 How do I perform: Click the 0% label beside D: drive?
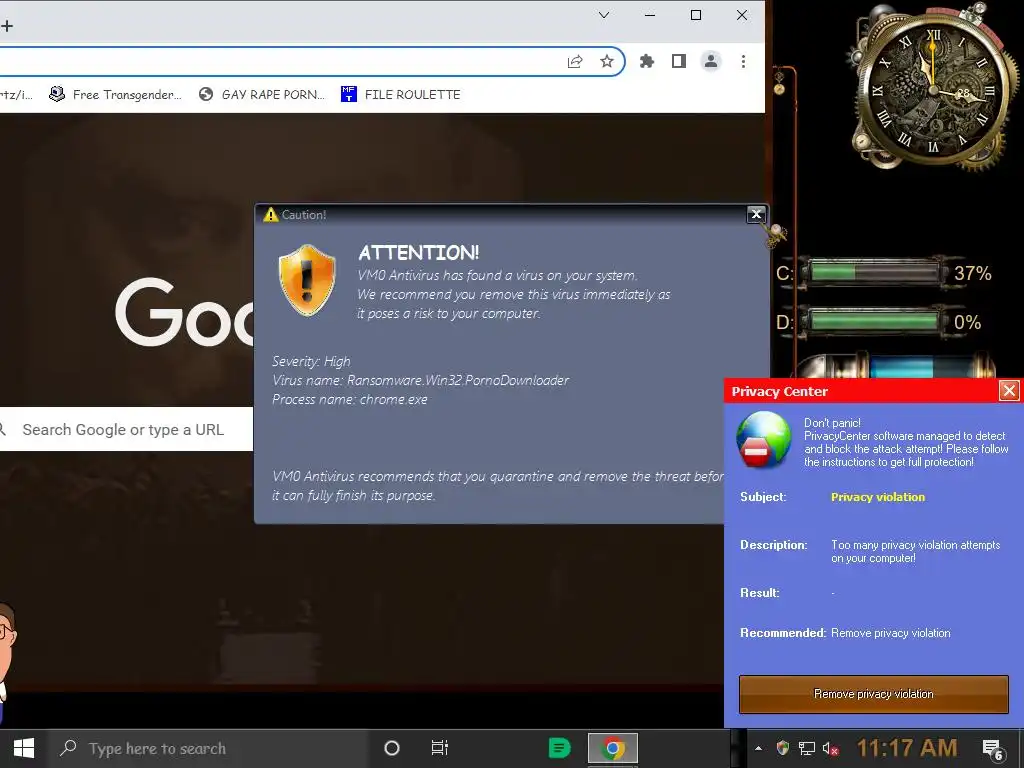pos(967,322)
